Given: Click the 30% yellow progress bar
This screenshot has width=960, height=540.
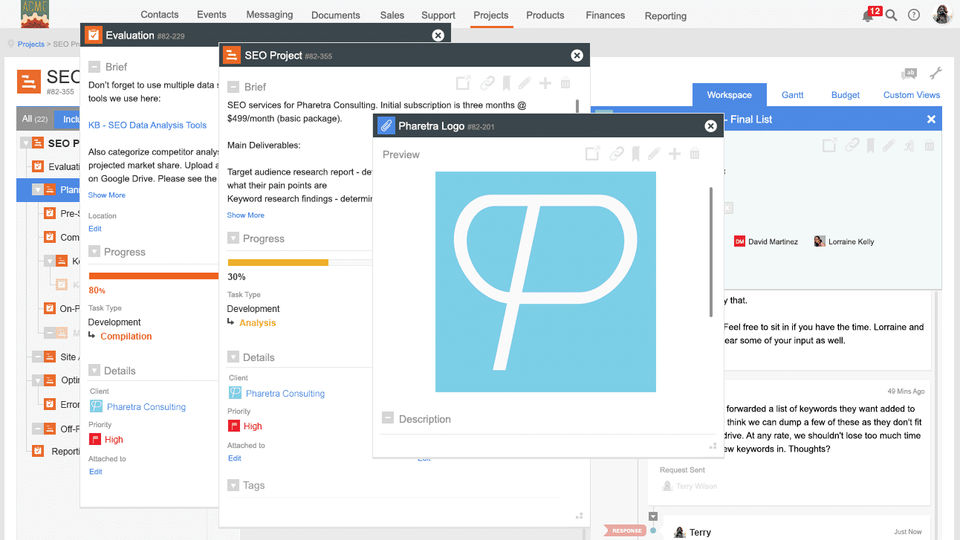Looking at the screenshot, I should 278,262.
